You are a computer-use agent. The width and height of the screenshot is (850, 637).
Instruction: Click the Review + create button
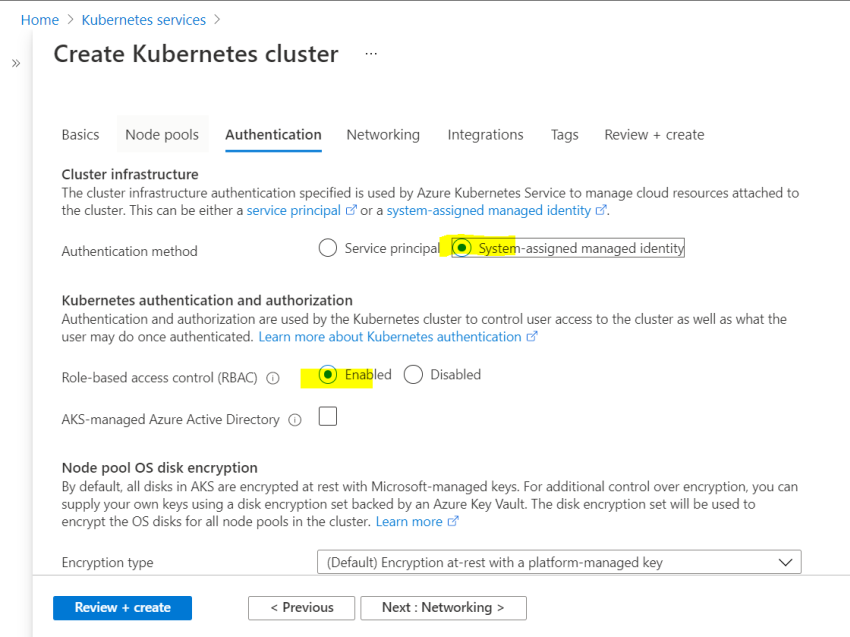(122, 608)
